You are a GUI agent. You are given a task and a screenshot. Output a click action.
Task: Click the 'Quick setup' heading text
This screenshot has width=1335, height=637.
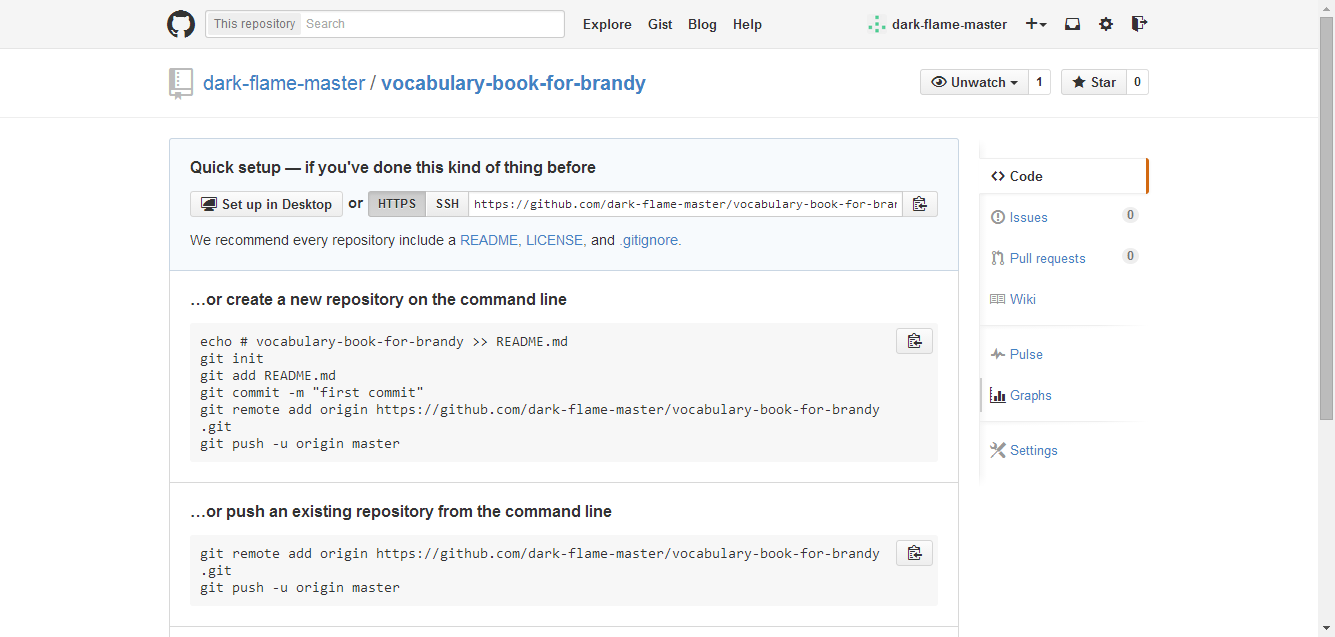tap(393, 167)
